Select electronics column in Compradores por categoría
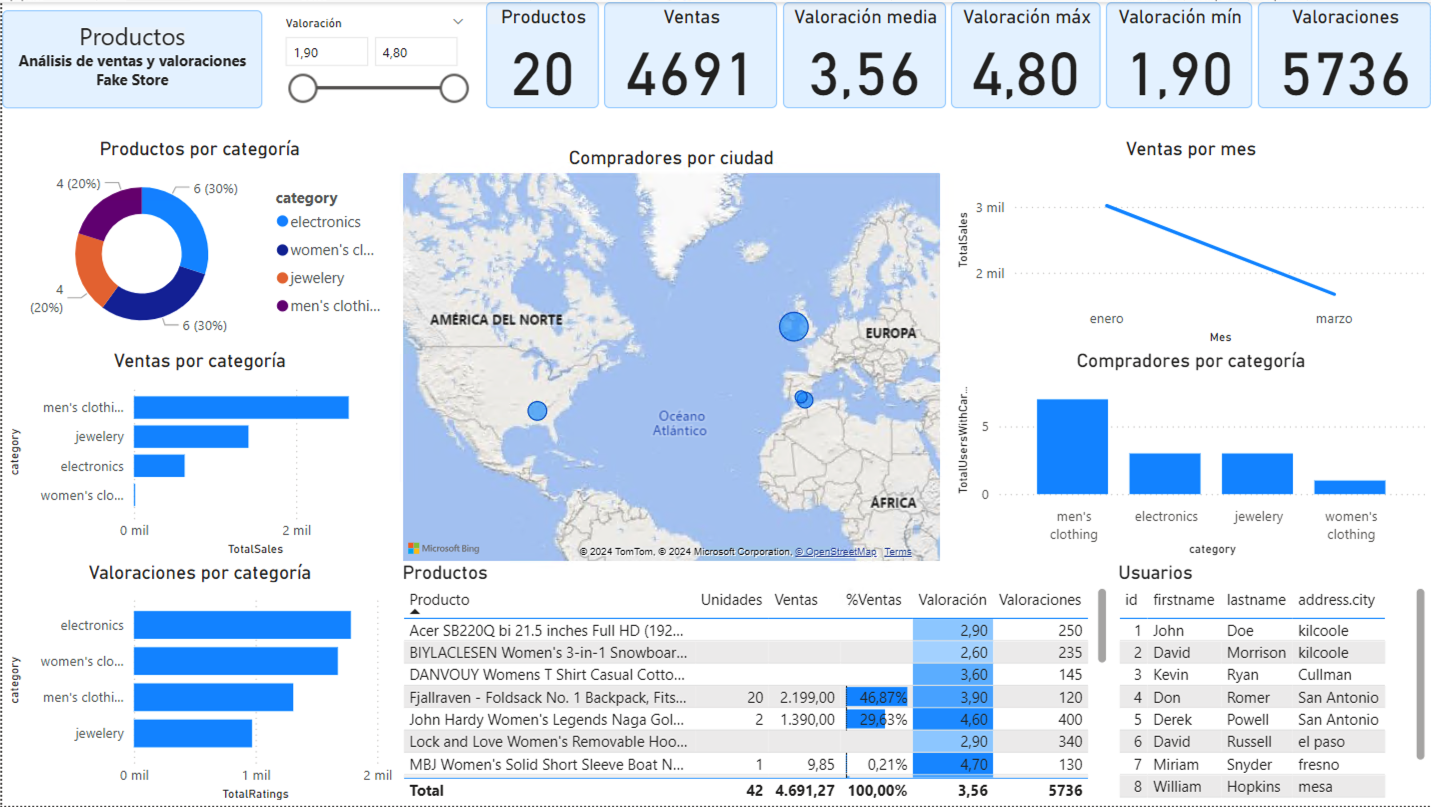 [1165, 474]
